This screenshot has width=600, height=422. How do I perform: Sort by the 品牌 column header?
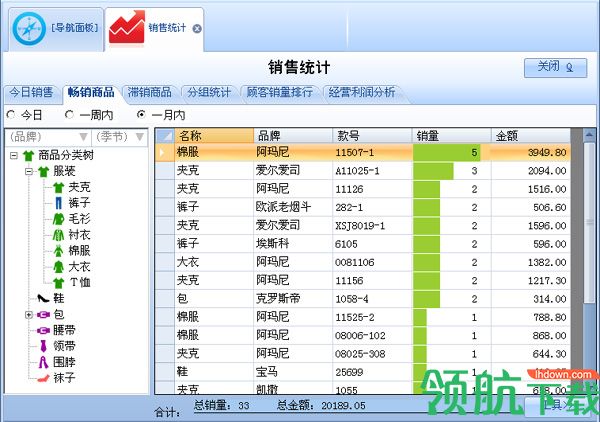point(293,136)
